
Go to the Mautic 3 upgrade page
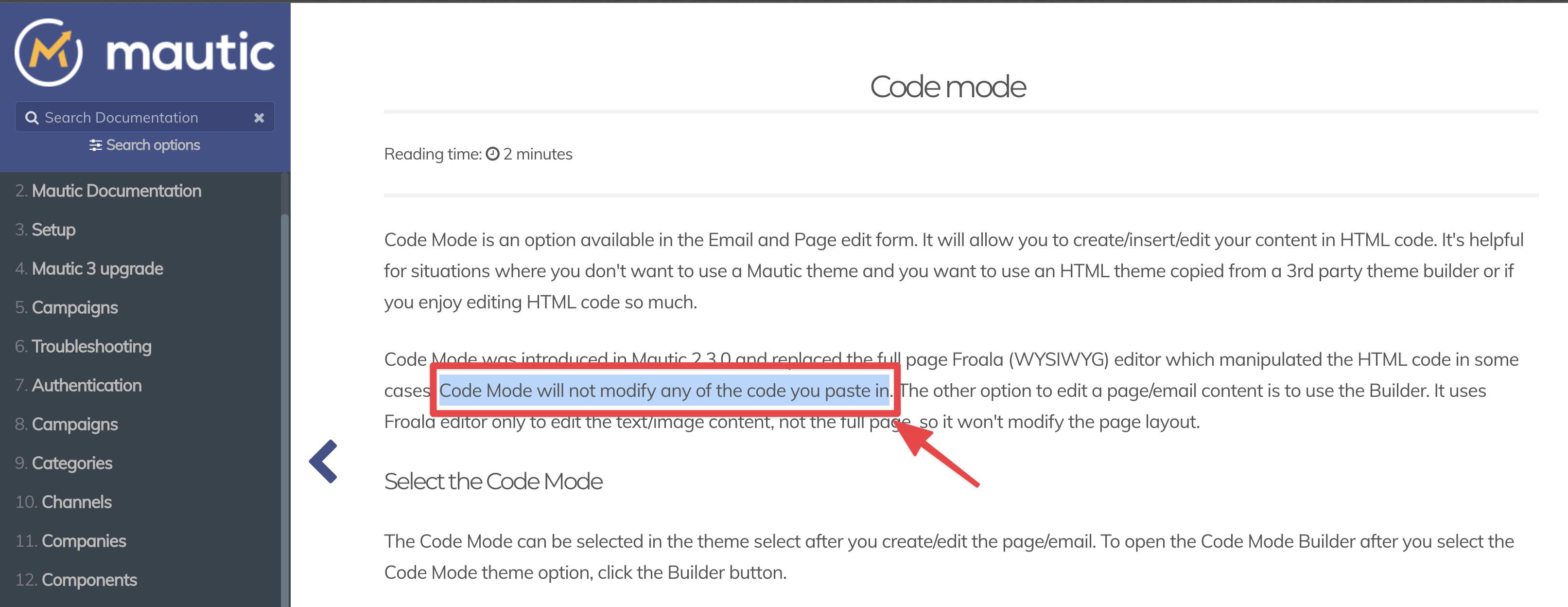click(98, 268)
